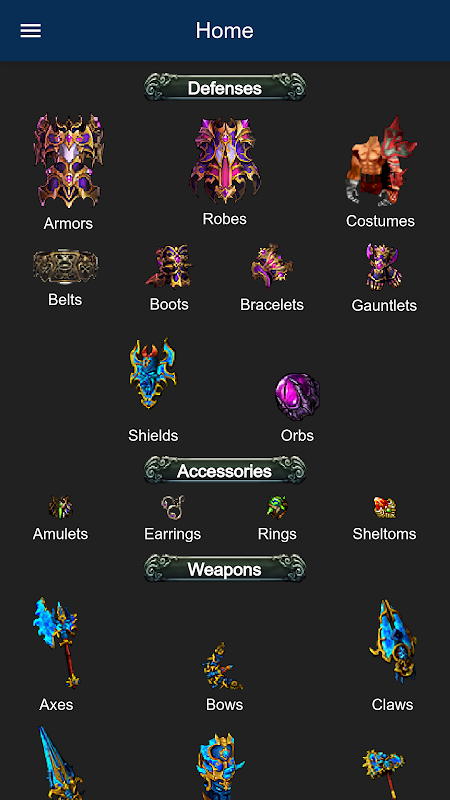Viewport: 450px width, 800px height.
Task: Tap the Rings accessory icon
Action: tap(277, 507)
